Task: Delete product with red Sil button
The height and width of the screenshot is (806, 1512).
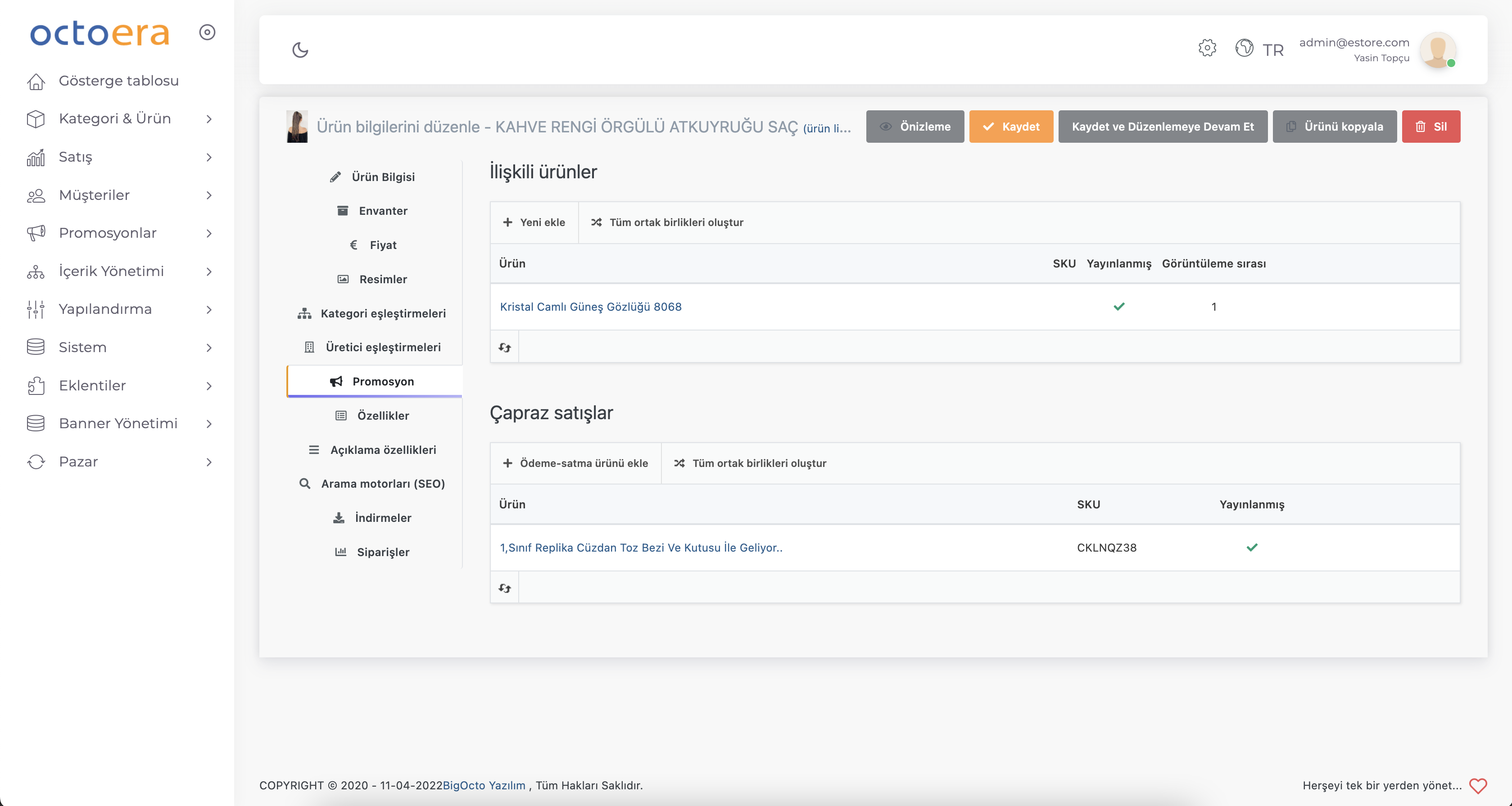Action: pos(1431,127)
